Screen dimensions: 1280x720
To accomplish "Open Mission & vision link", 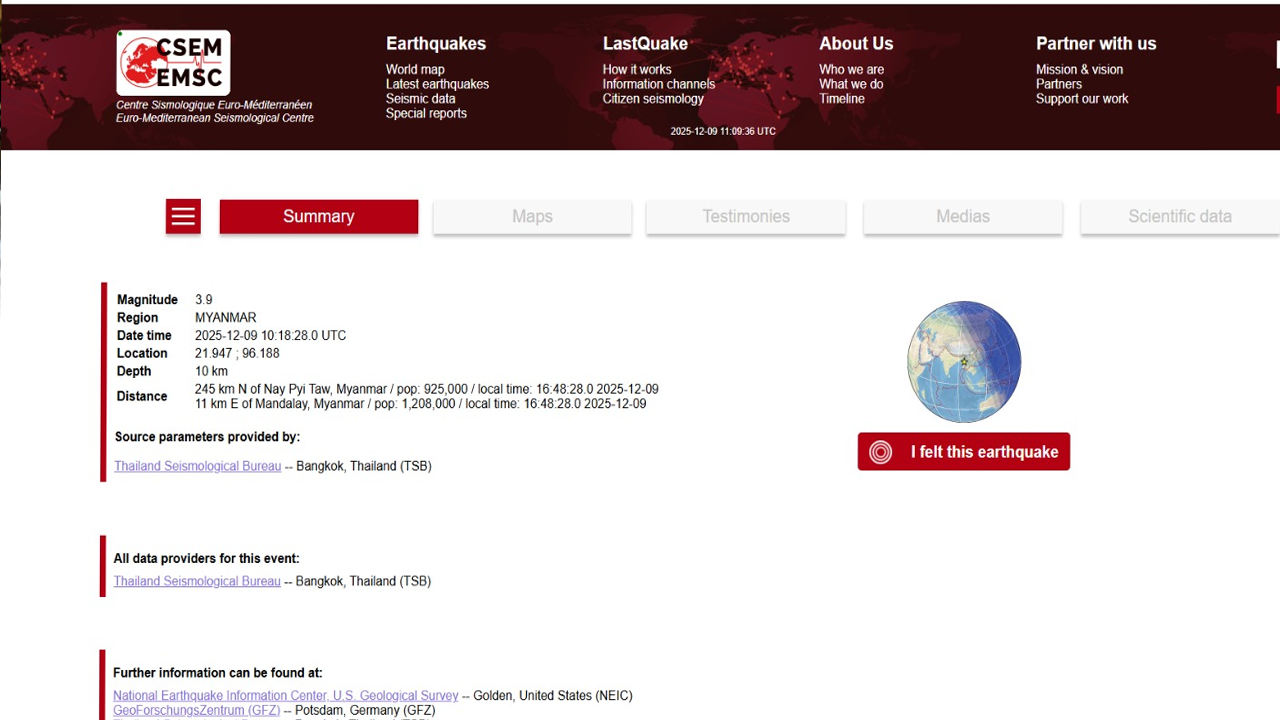I will (x=1079, y=70).
